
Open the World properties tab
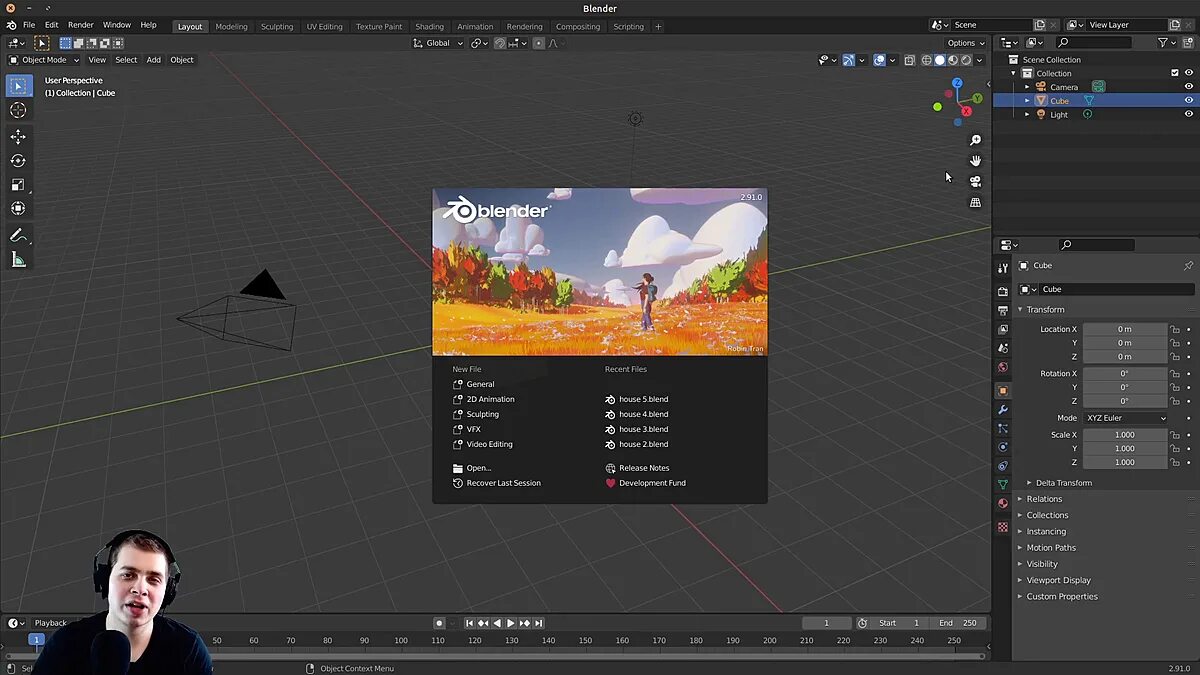[1003, 367]
